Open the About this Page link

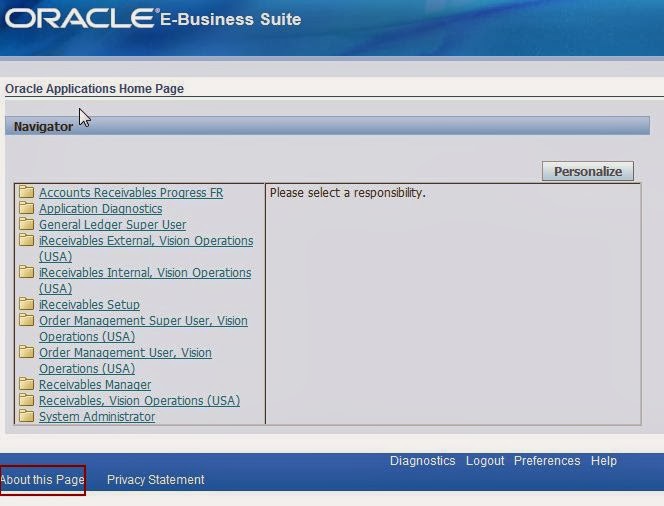click(x=42, y=480)
